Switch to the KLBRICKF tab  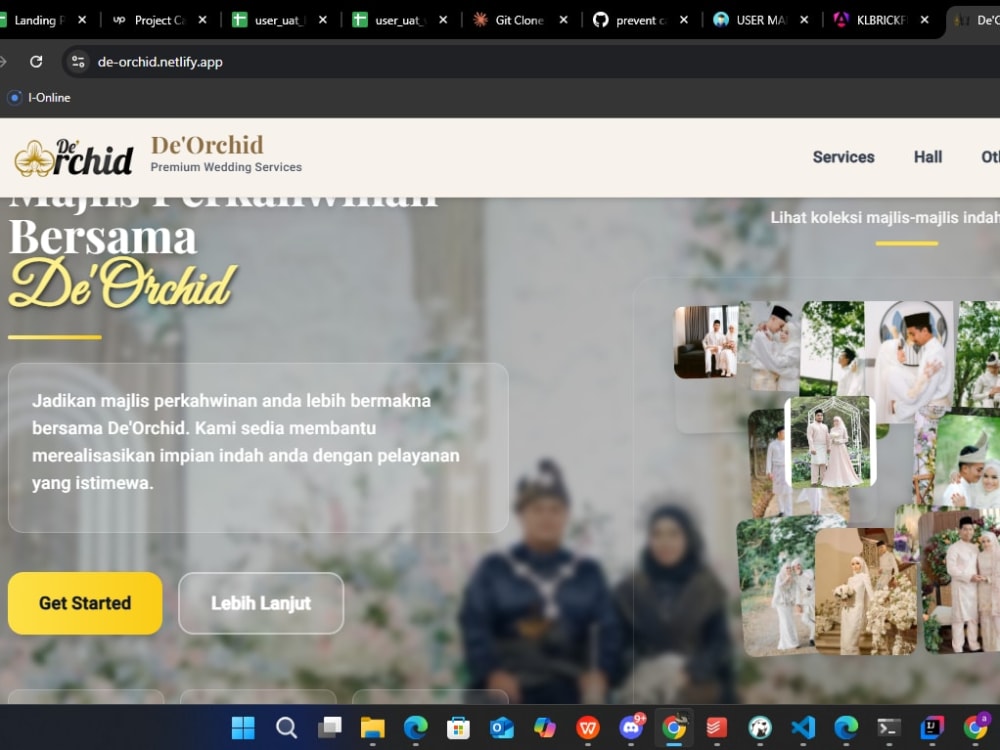click(879, 20)
